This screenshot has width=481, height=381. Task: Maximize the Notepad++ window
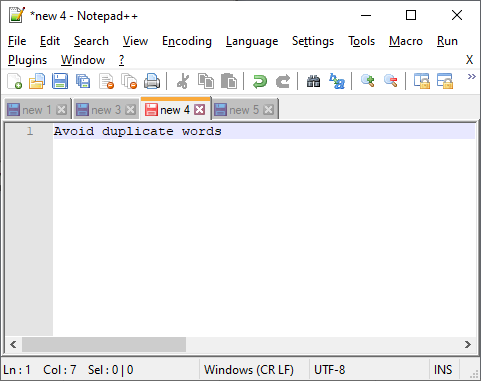click(x=411, y=15)
